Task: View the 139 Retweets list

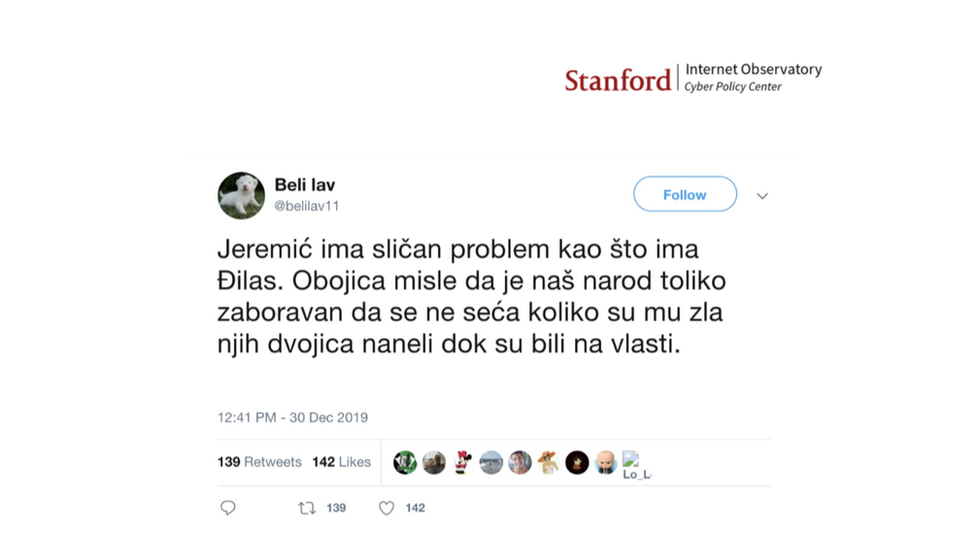Action: tap(259, 462)
